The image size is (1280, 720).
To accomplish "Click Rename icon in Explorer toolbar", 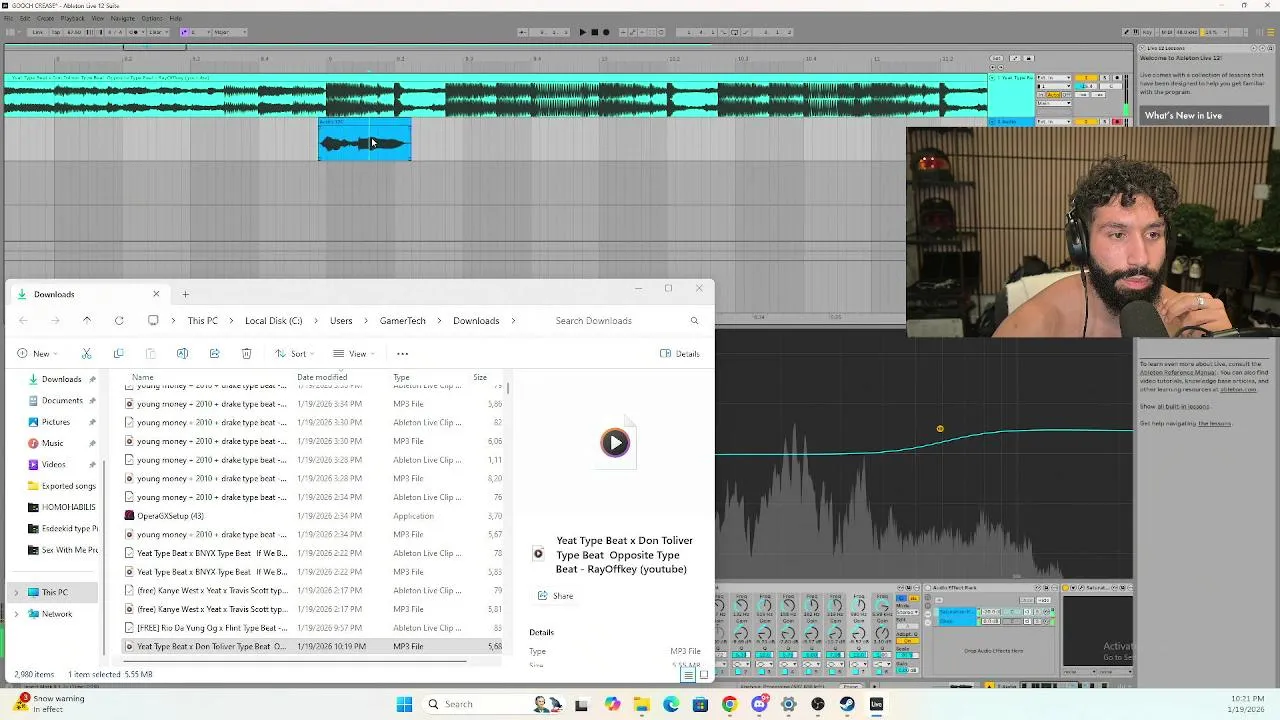I will (x=182, y=353).
